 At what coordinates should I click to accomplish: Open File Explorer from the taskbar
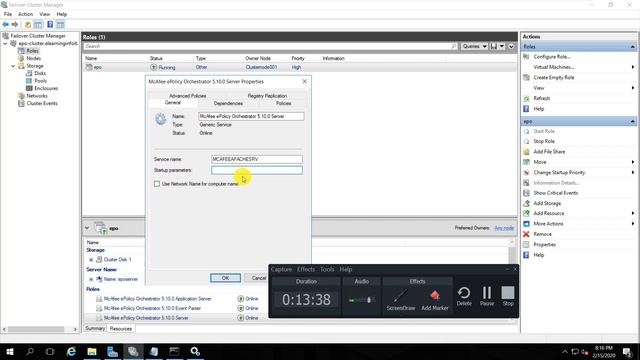(x=92, y=351)
